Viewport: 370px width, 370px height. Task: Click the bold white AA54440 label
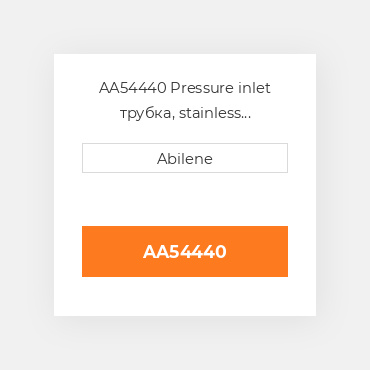tap(185, 251)
